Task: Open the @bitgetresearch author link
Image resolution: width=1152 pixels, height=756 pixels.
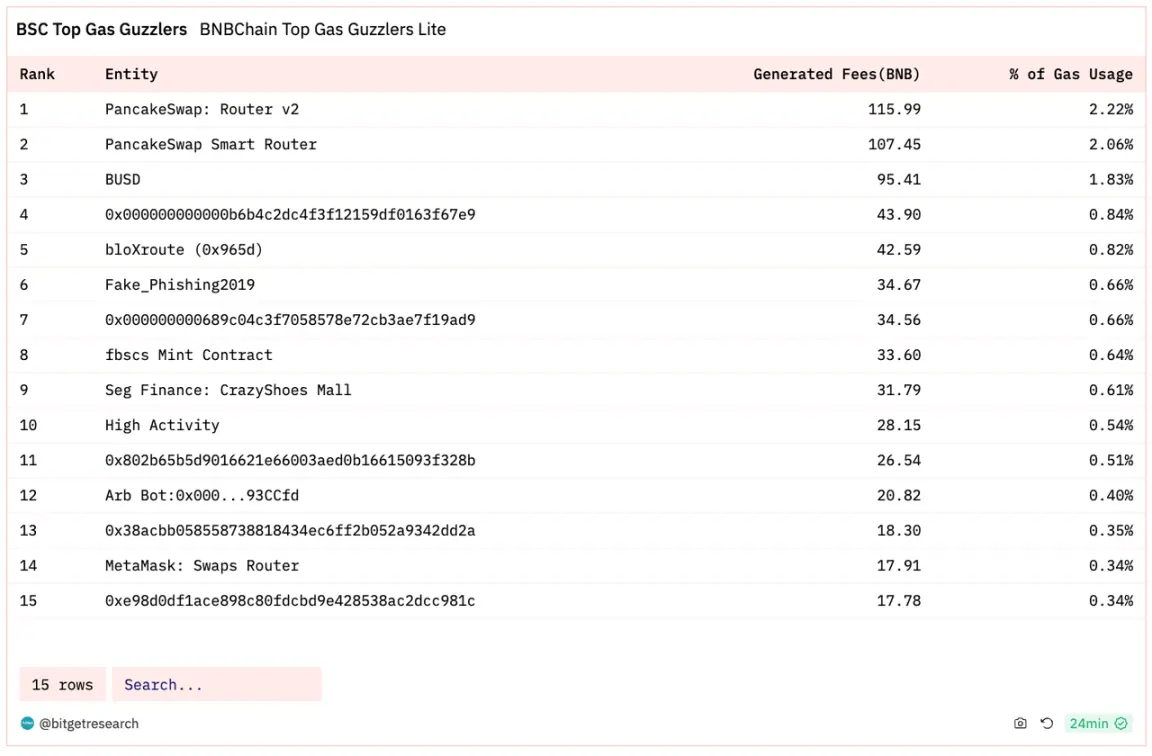Action: click(88, 724)
